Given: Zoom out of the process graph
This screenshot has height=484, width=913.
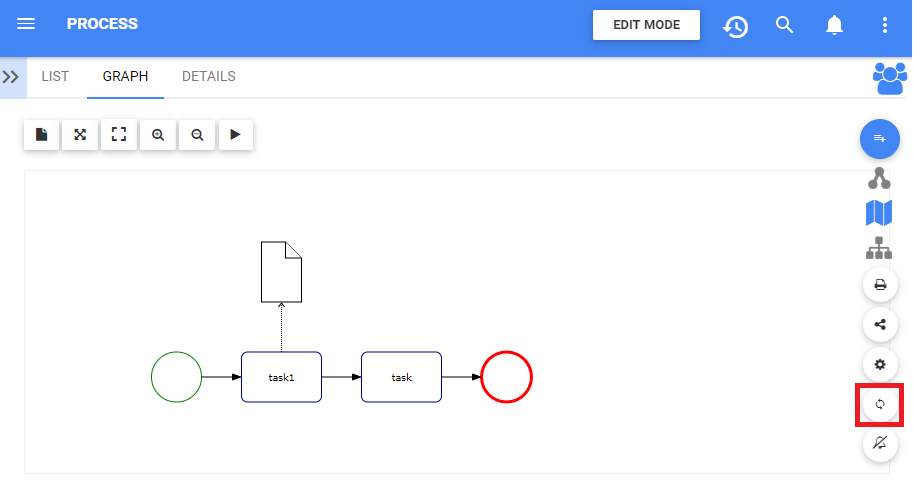Looking at the screenshot, I should (x=197, y=135).
